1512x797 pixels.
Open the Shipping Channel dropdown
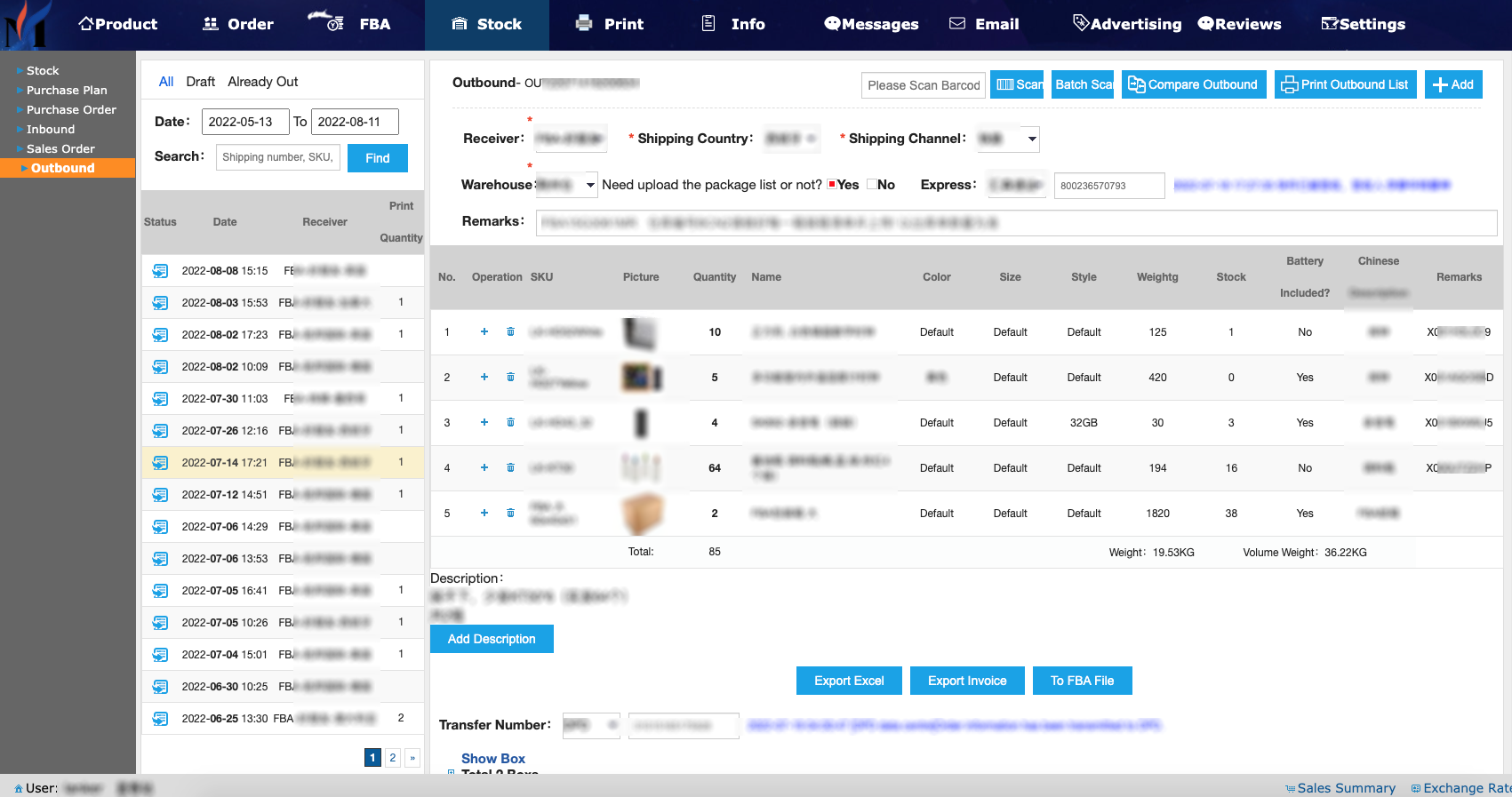pos(1008,139)
